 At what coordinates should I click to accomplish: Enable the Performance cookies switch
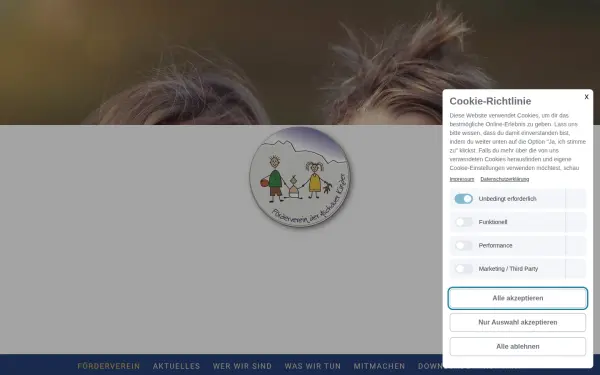(463, 245)
